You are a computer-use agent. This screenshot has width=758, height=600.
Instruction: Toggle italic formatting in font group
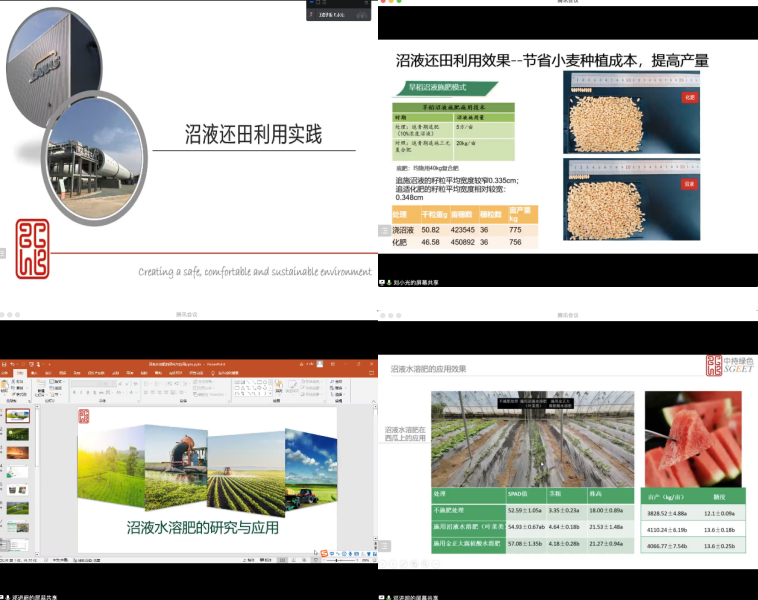coord(81,393)
